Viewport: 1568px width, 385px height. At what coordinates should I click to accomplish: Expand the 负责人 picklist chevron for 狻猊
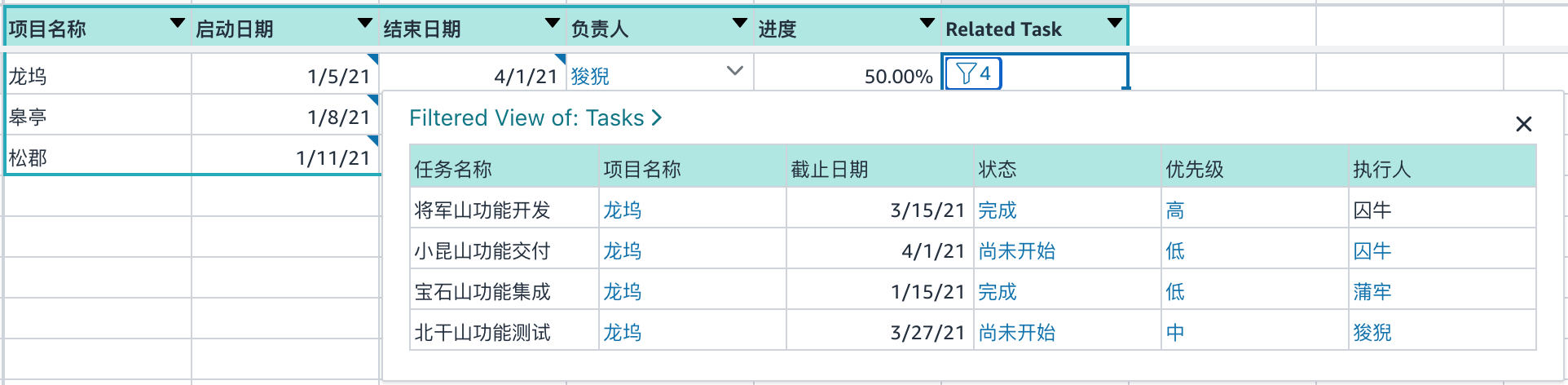point(734,71)
